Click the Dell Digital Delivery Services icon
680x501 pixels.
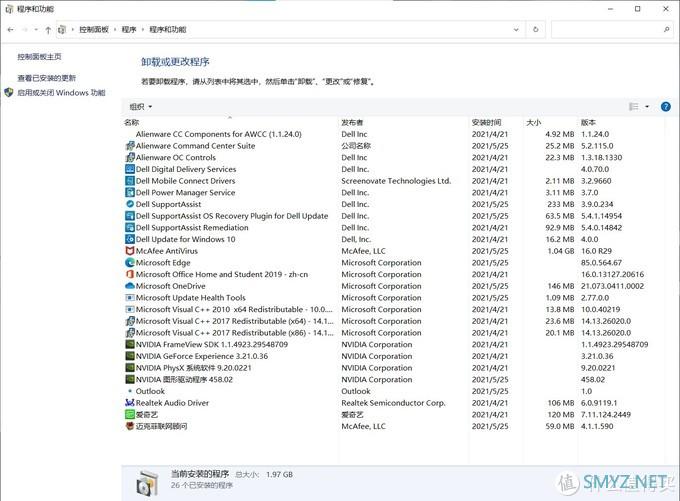(x=130, y=170)
